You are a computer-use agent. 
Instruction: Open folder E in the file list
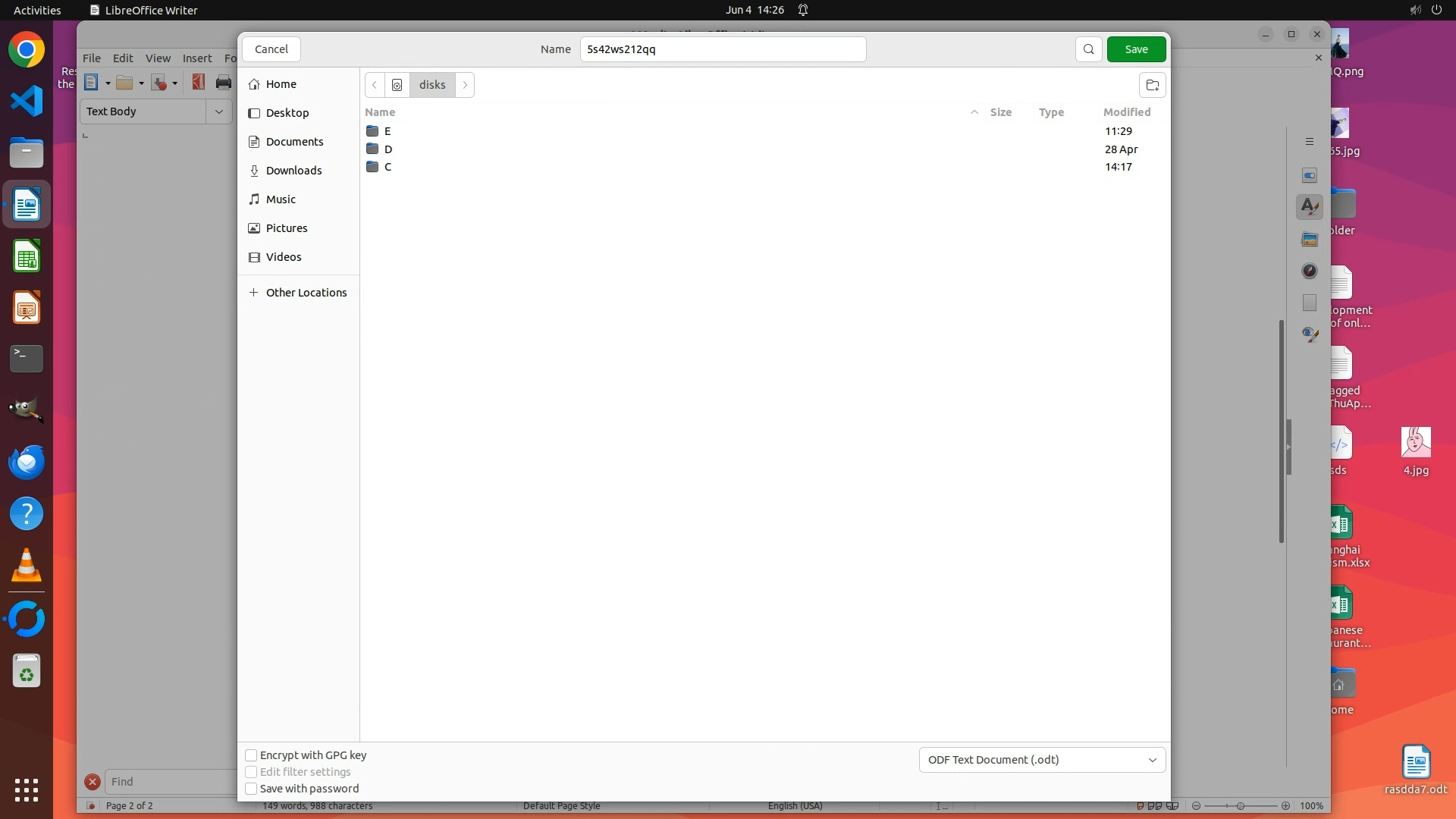pos(388,131)
